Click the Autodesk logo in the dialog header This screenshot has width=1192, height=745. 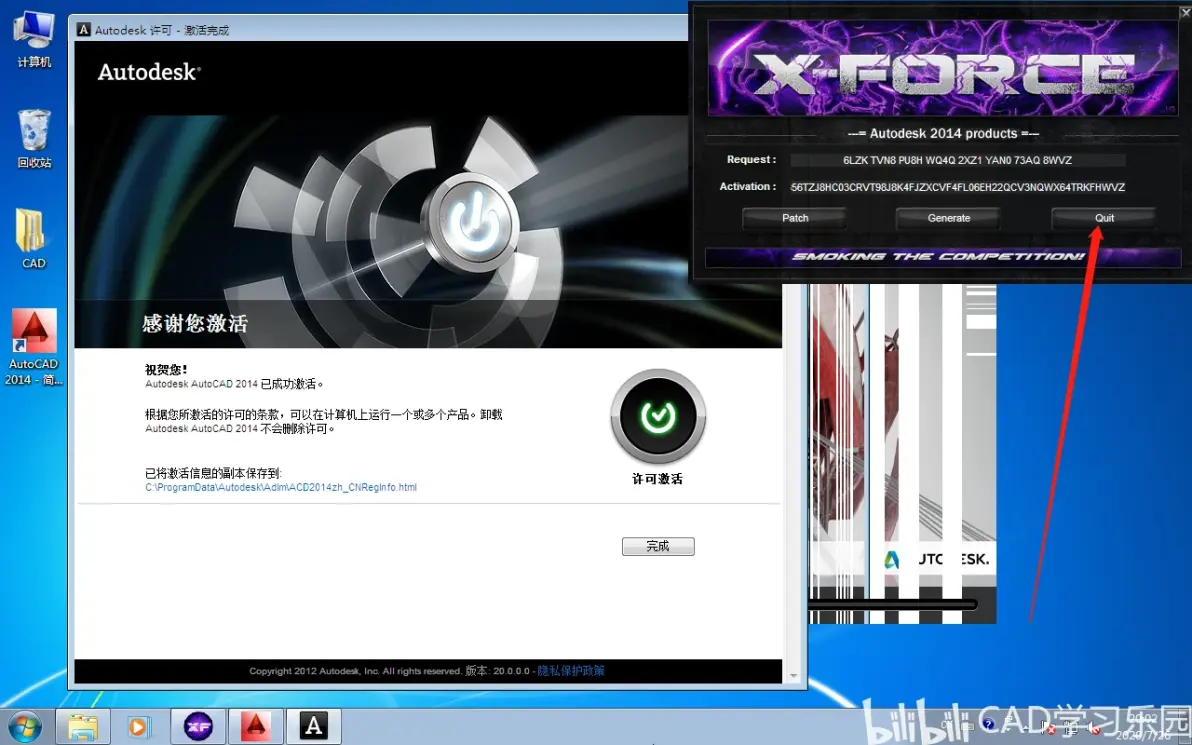tap(149, 72)
